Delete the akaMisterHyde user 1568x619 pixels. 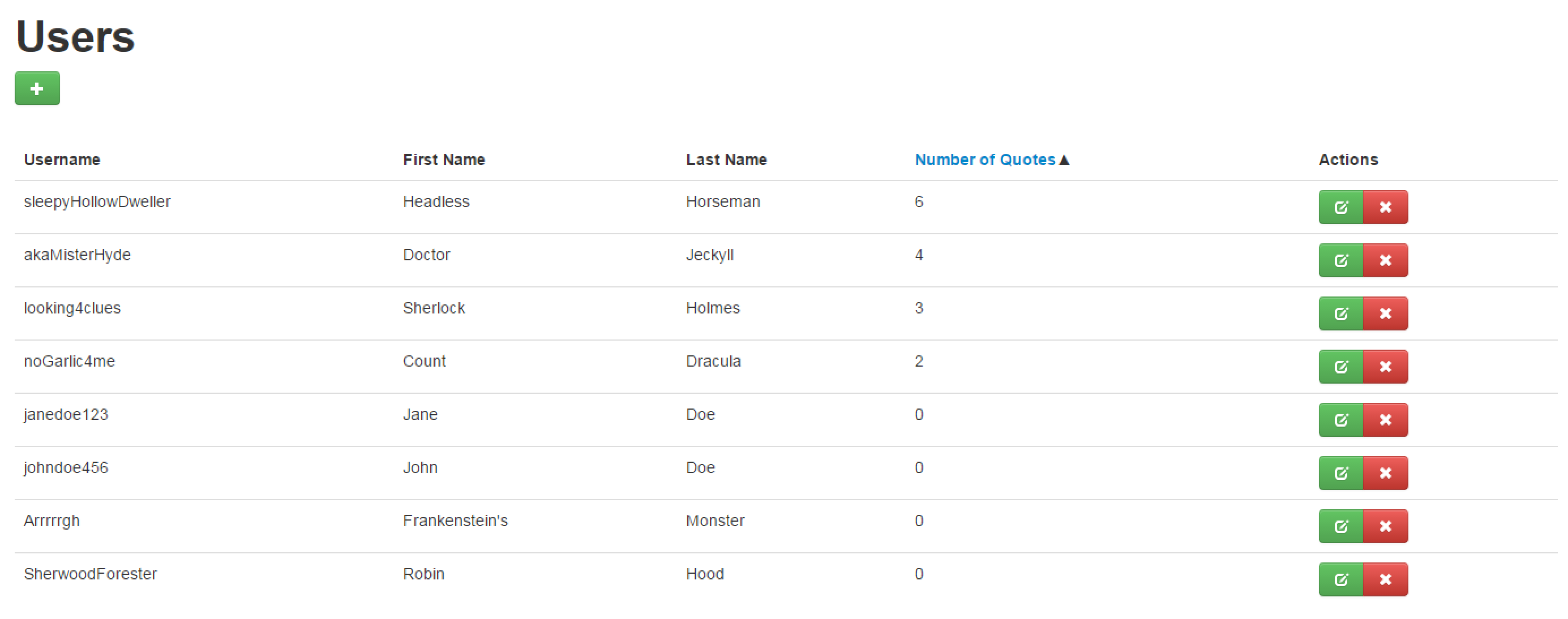1385,260
